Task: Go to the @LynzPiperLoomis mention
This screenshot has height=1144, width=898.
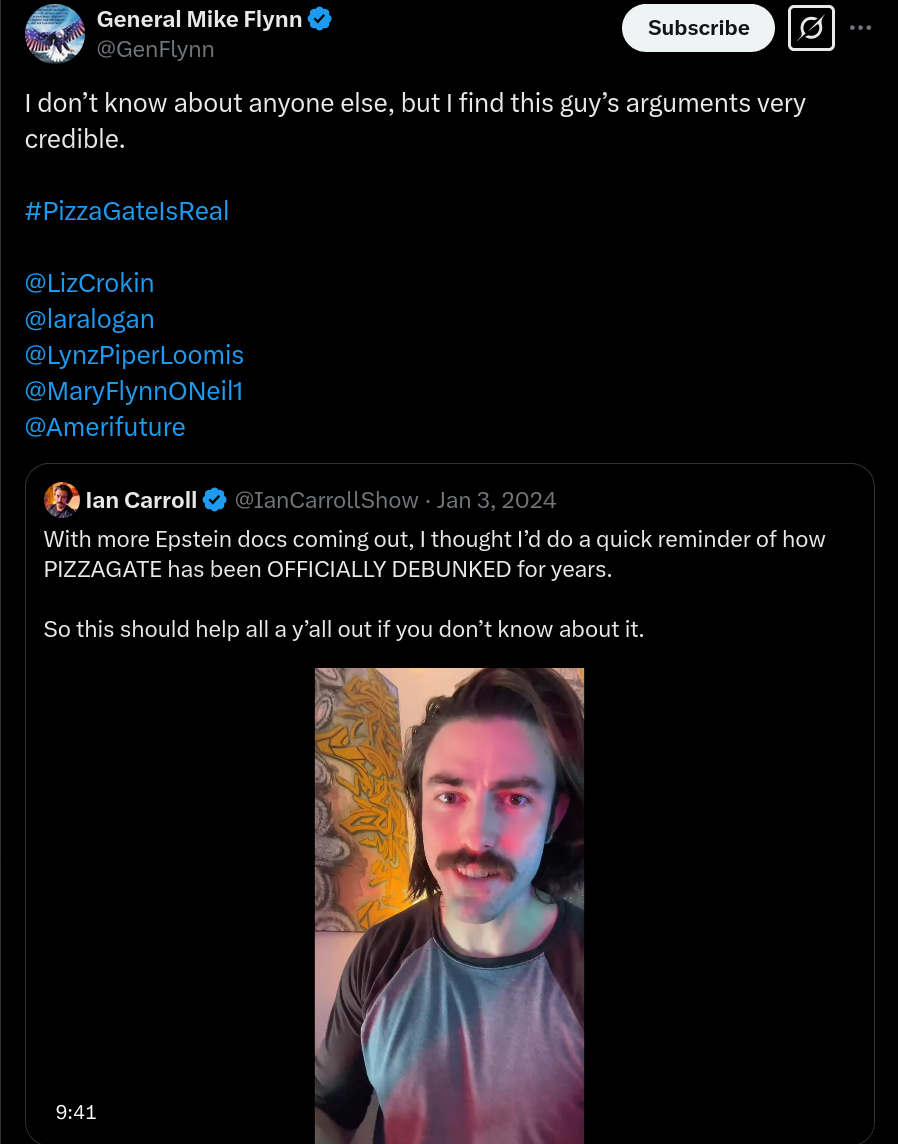Action: [x=134, y=355]
